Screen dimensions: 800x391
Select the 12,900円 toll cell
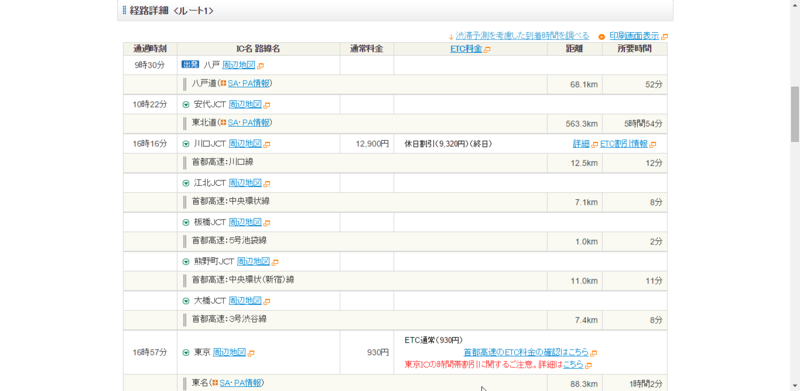[x=367, y=144]
